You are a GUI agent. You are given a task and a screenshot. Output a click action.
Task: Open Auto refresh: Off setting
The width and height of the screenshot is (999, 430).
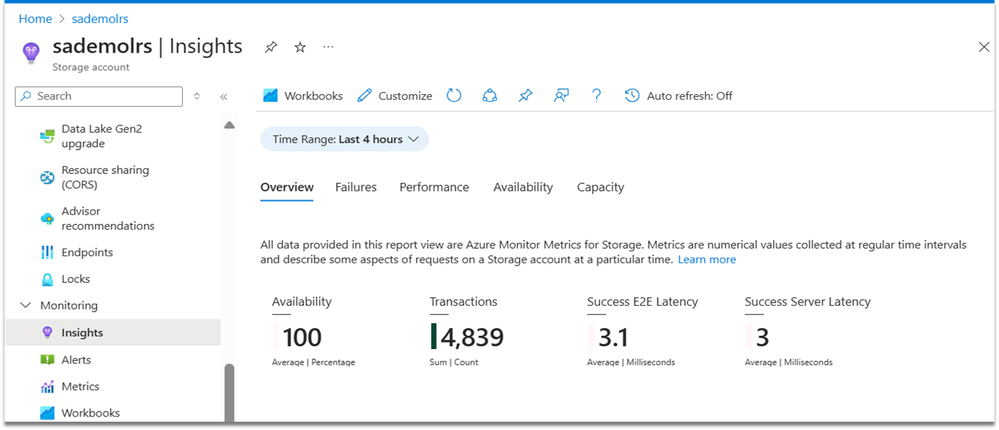click(678, 96)
